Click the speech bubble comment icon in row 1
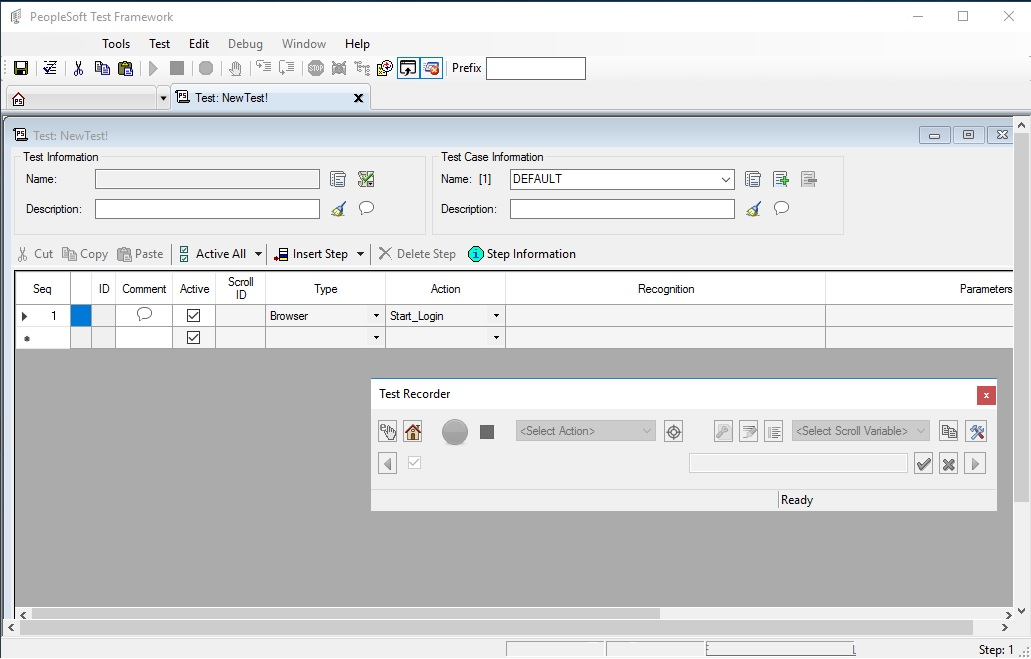1031x659 pixels. 144,314
